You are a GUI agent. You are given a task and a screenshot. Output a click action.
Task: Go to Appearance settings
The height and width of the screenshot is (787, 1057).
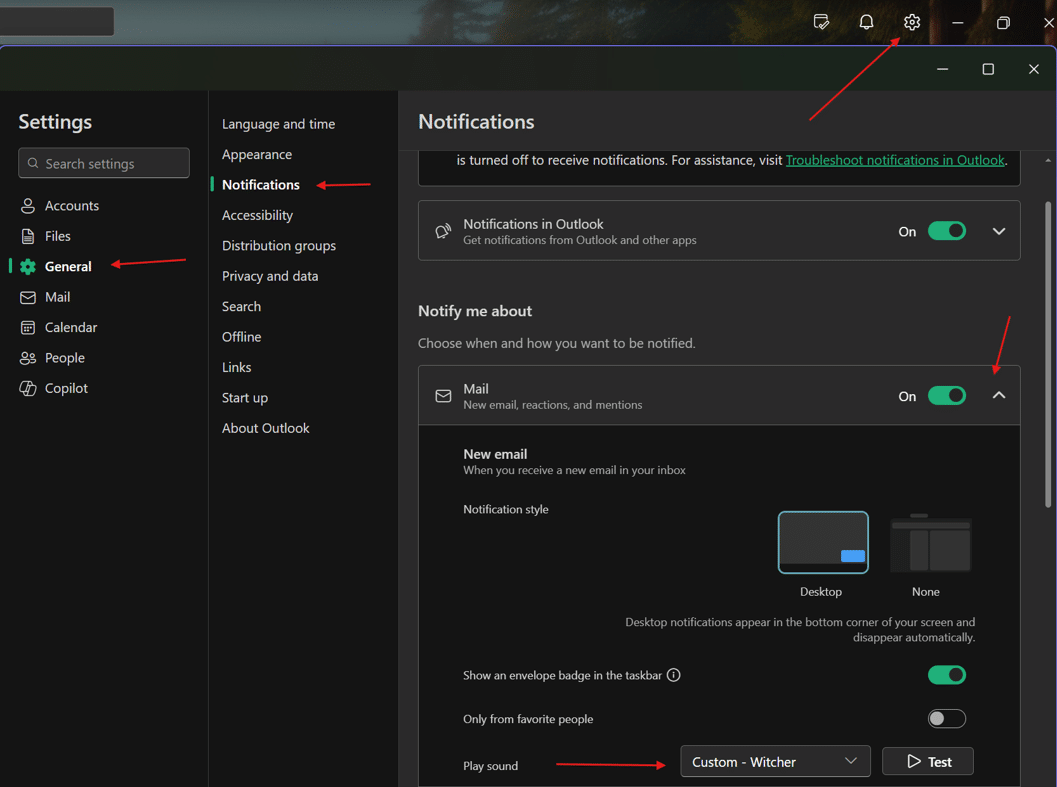(257, 154)
